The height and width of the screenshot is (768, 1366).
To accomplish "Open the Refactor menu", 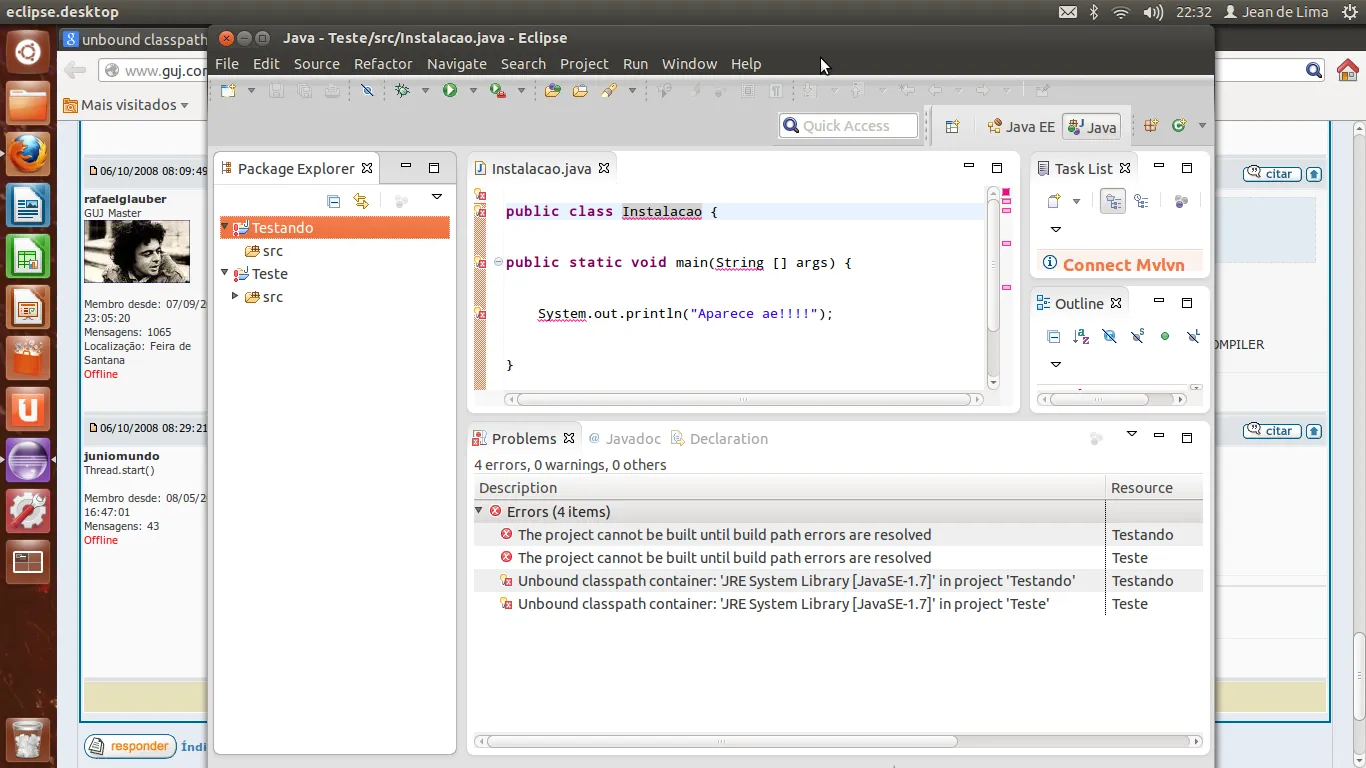I will click(383, 64).
